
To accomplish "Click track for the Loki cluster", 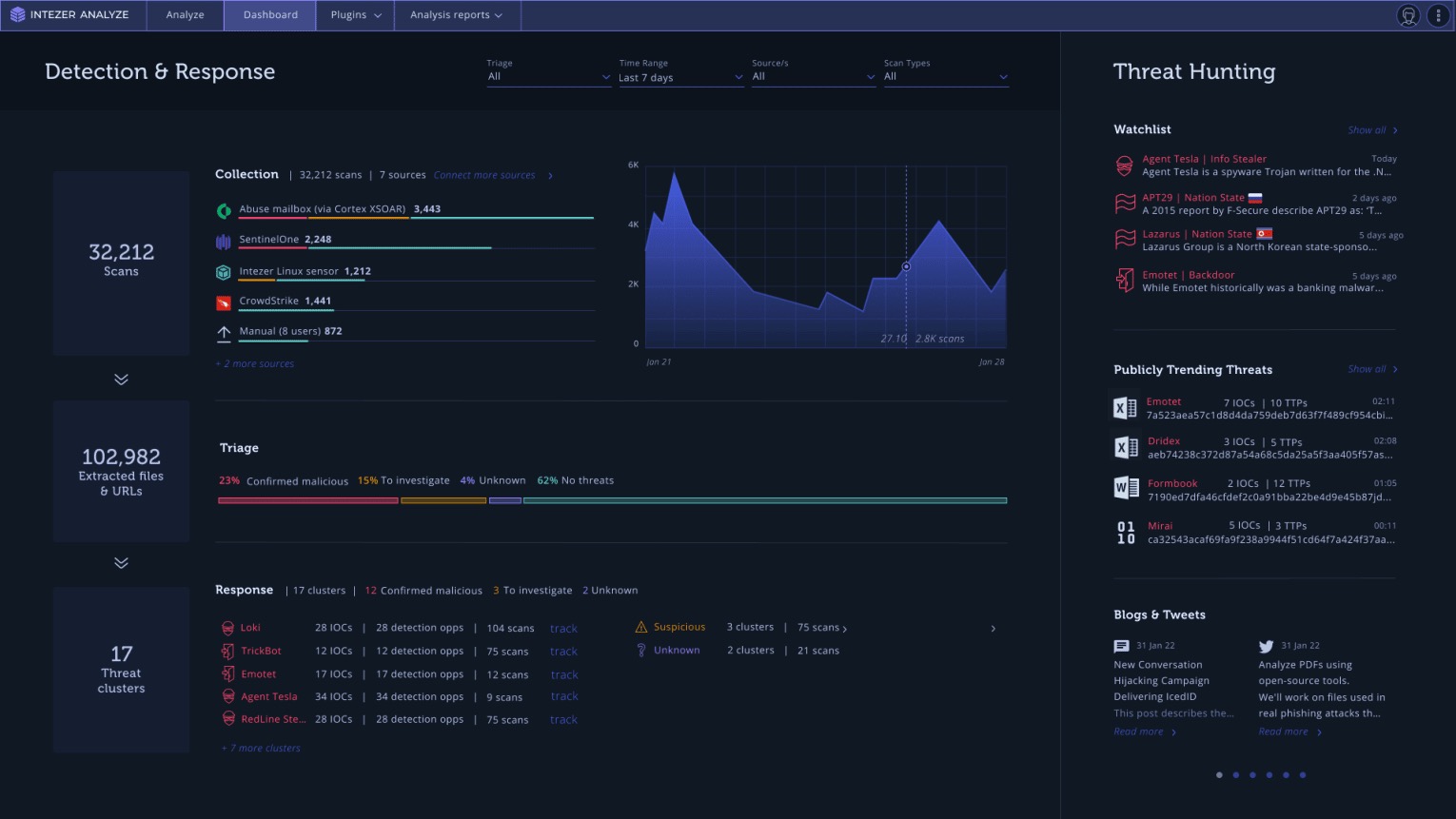I will (563, 629).
